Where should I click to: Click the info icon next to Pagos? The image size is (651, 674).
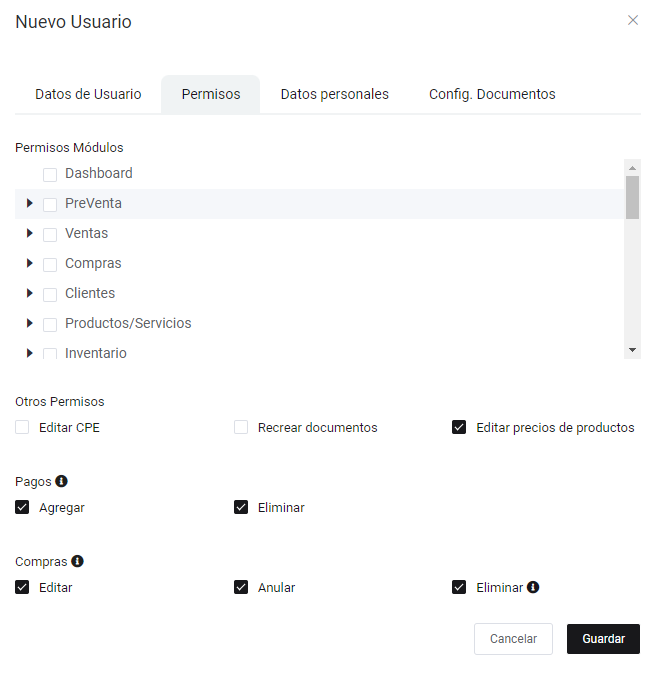[62, 481]
